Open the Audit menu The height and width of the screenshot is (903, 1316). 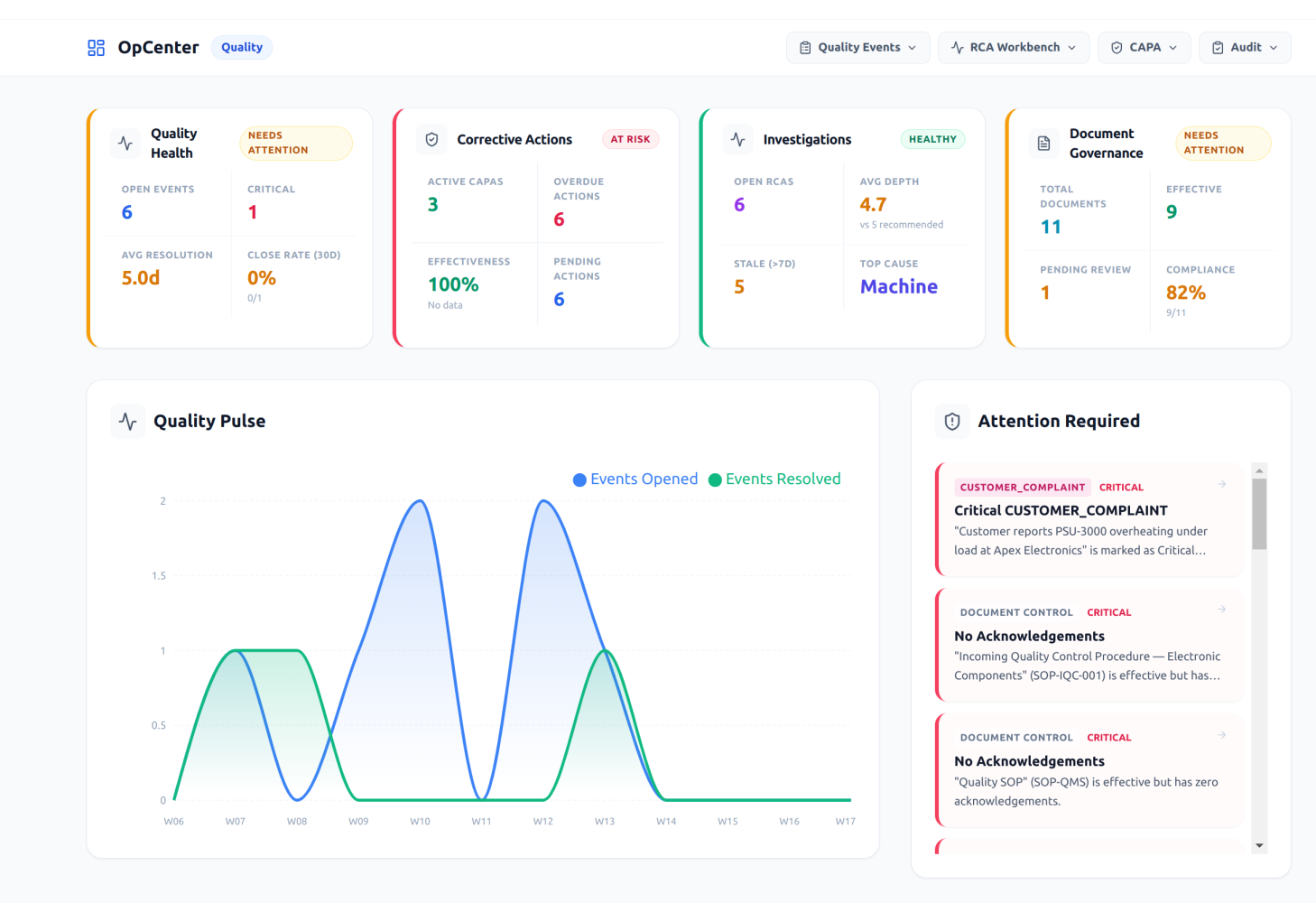point(1244,48)
